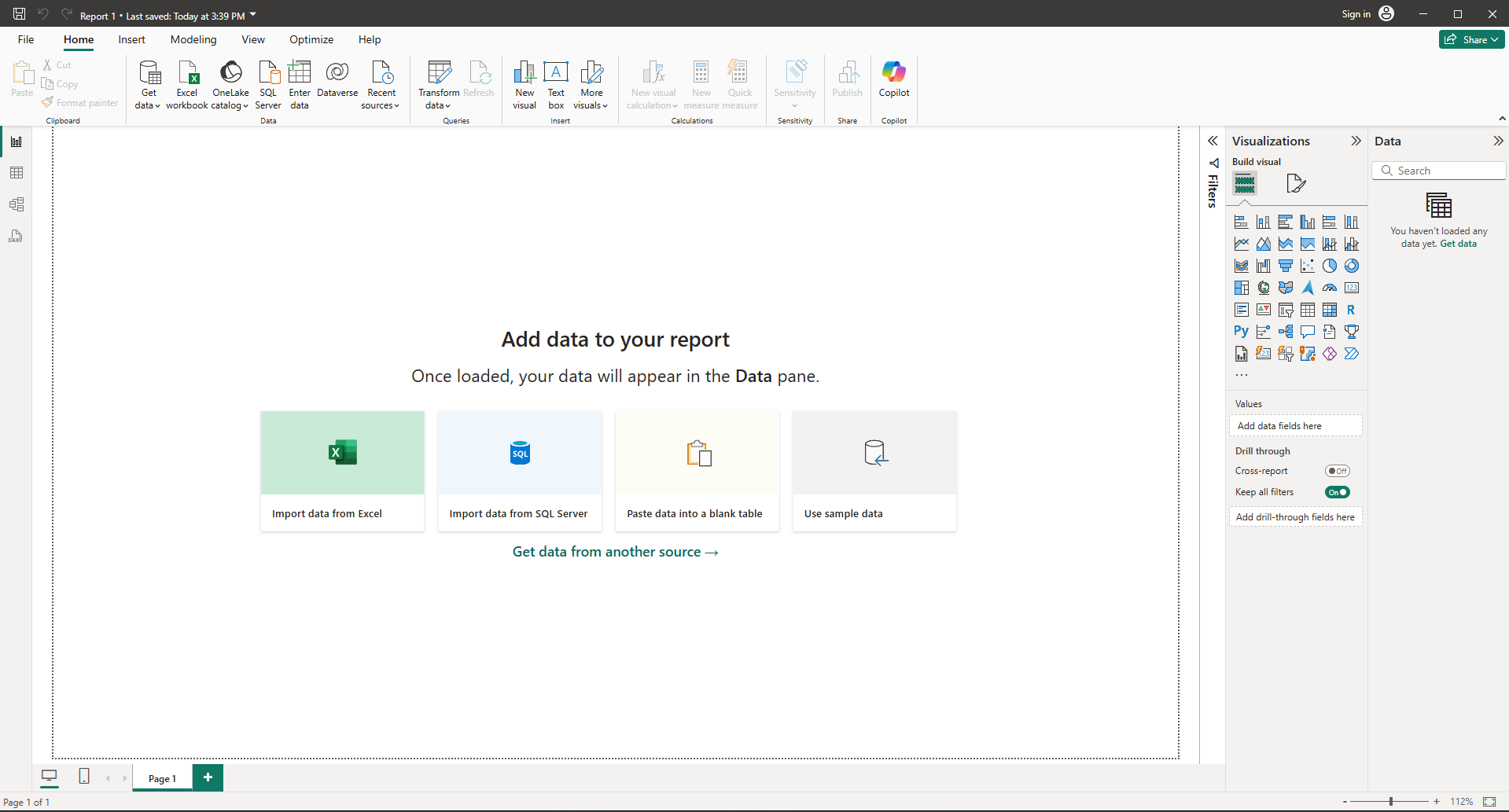1509x812 pixels.
Task: Open the Format visual brush tab
Action: click(x=1296, y=184)
